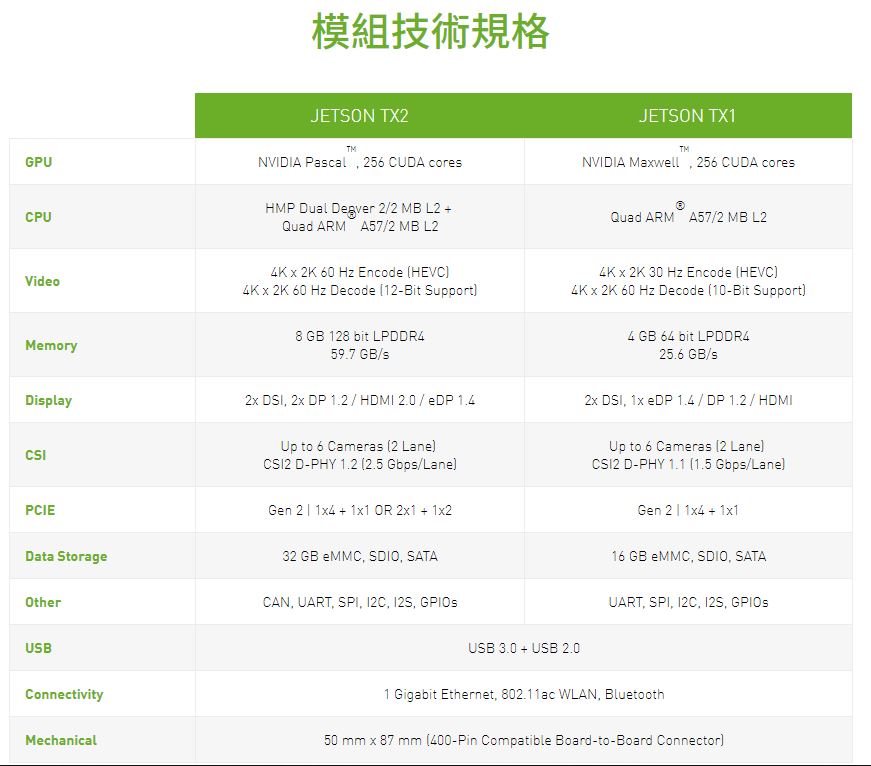Click the 59.7 GB/s bandwidth value
Screen dimensions: 871x766
pos(360,354)
